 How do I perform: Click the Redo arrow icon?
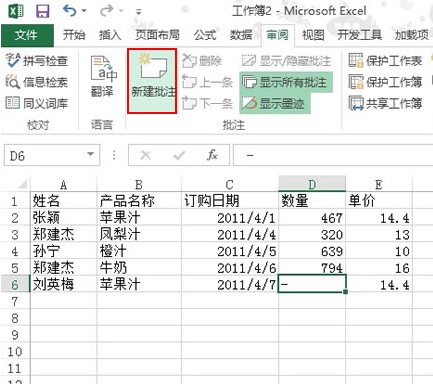pos(107,11)
